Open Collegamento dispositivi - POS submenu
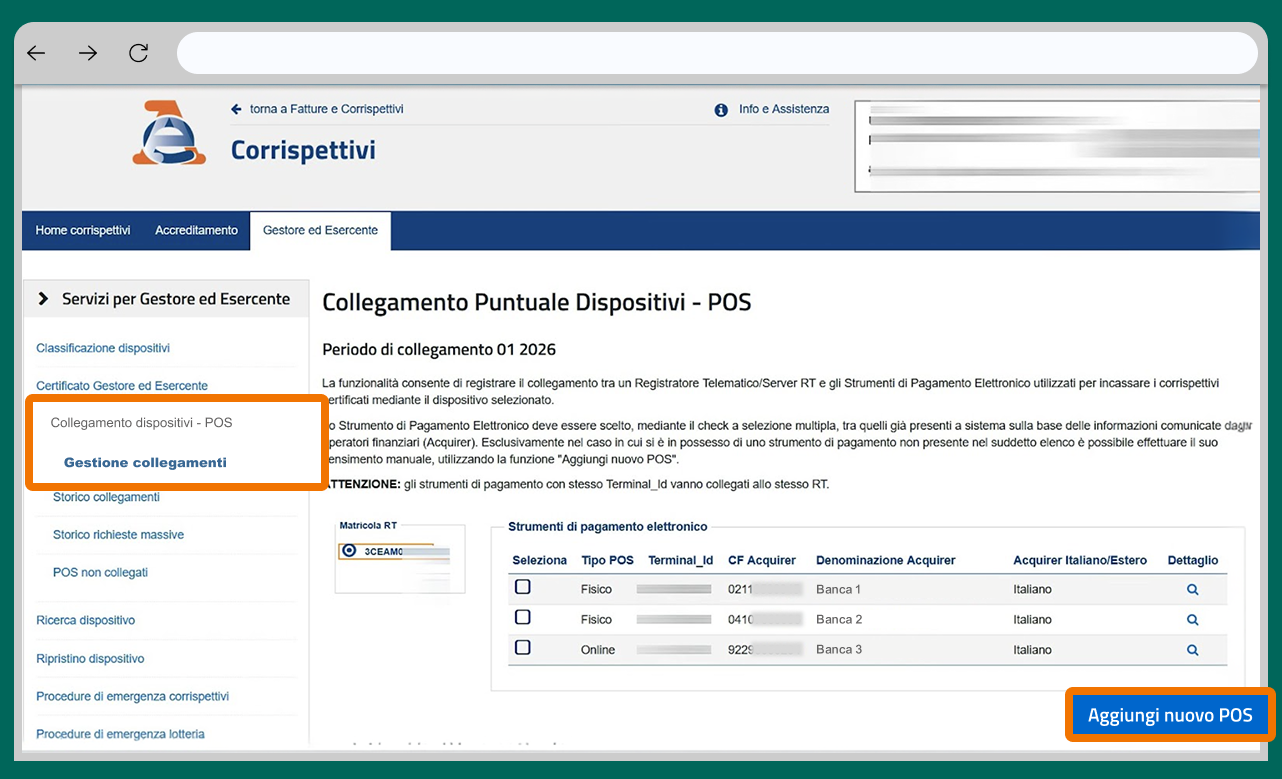Screen dimensions: 1282x779 pyautogui.click(x=141, y=423)
